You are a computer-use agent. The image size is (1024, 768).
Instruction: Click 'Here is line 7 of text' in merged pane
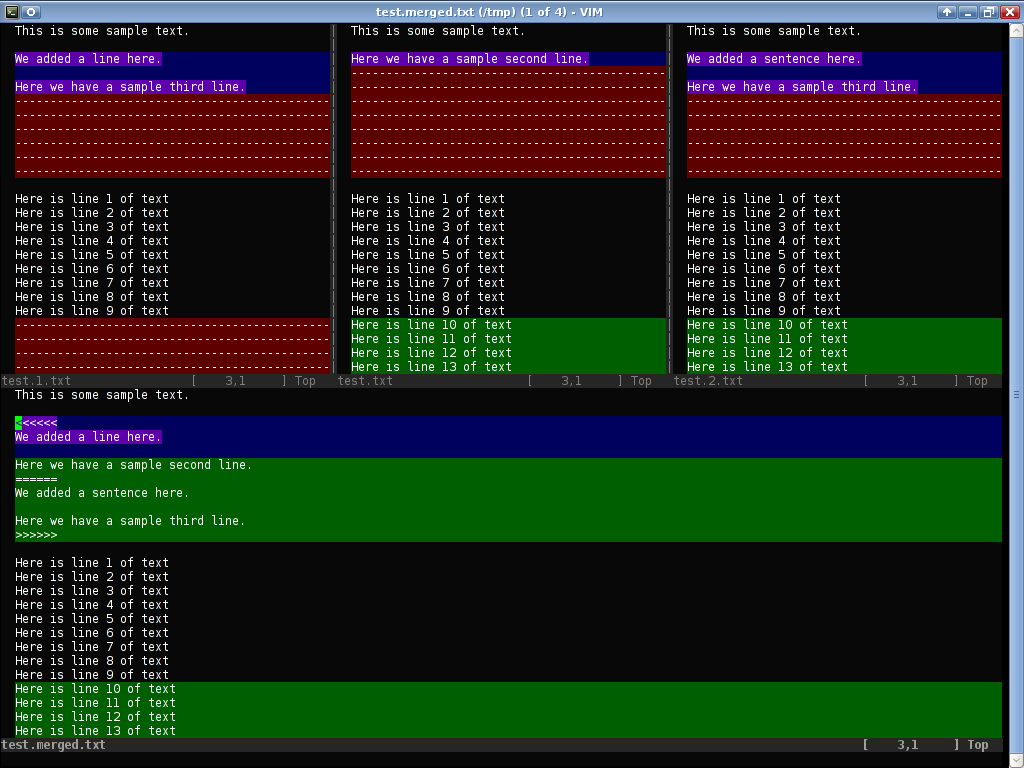pyautogui.click(x=91, y=647)
